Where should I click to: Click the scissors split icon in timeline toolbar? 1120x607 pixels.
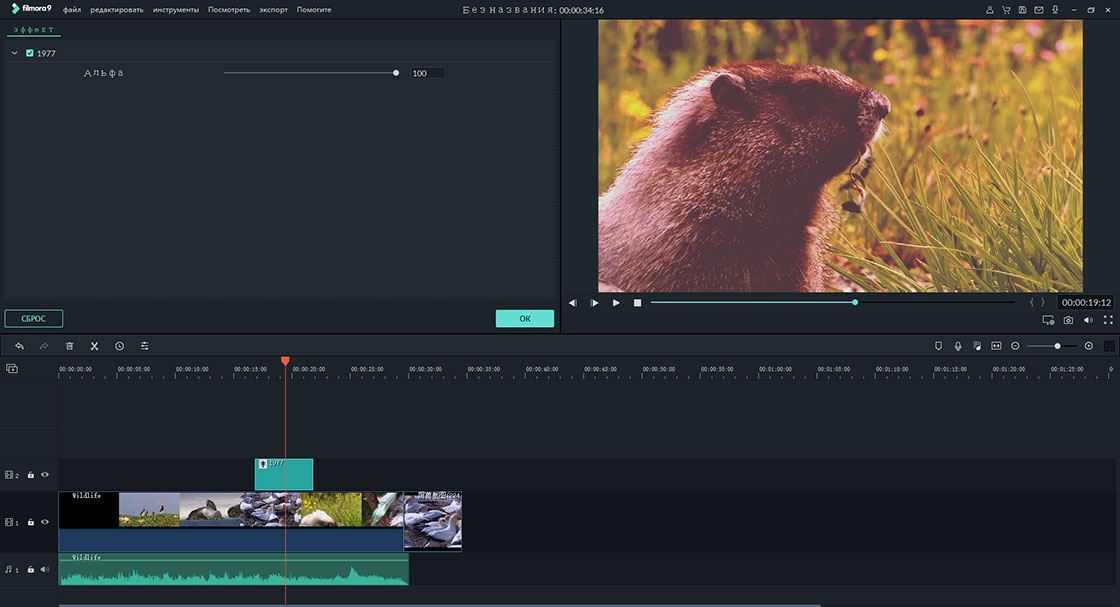[x=94, y=346]
